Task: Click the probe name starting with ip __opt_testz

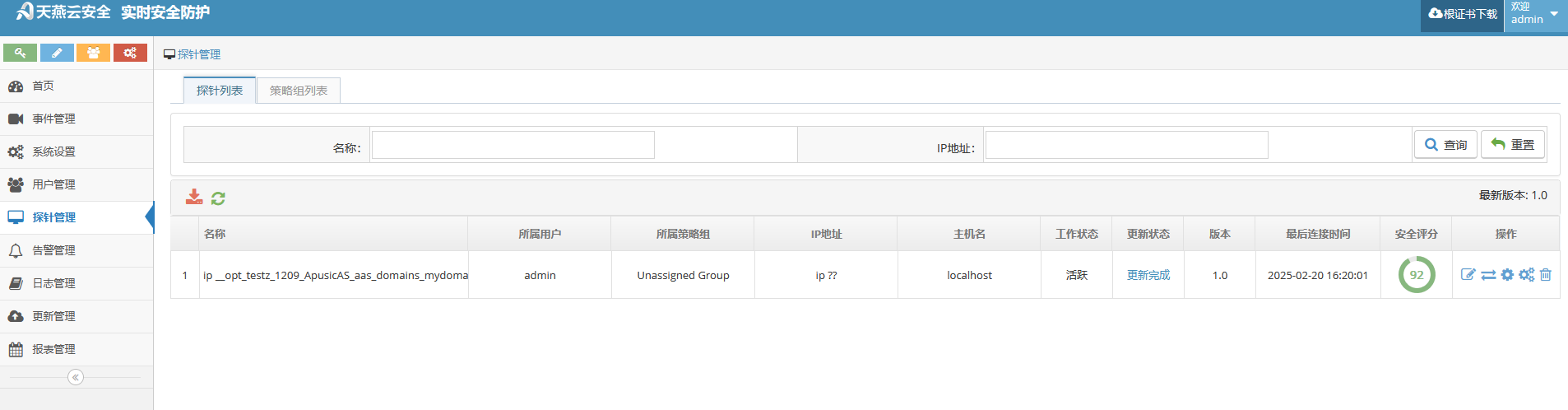Action: pos(336,275)
